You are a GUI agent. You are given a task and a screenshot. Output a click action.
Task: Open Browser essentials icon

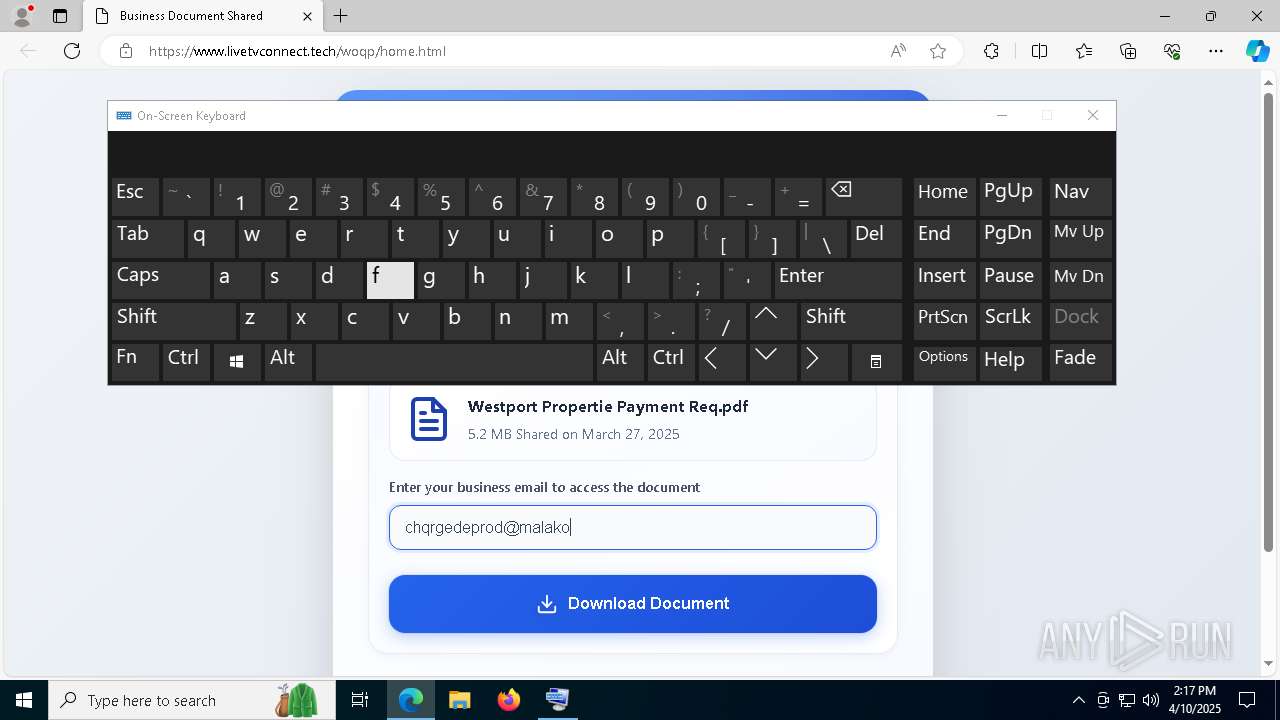pos(1172,51)
